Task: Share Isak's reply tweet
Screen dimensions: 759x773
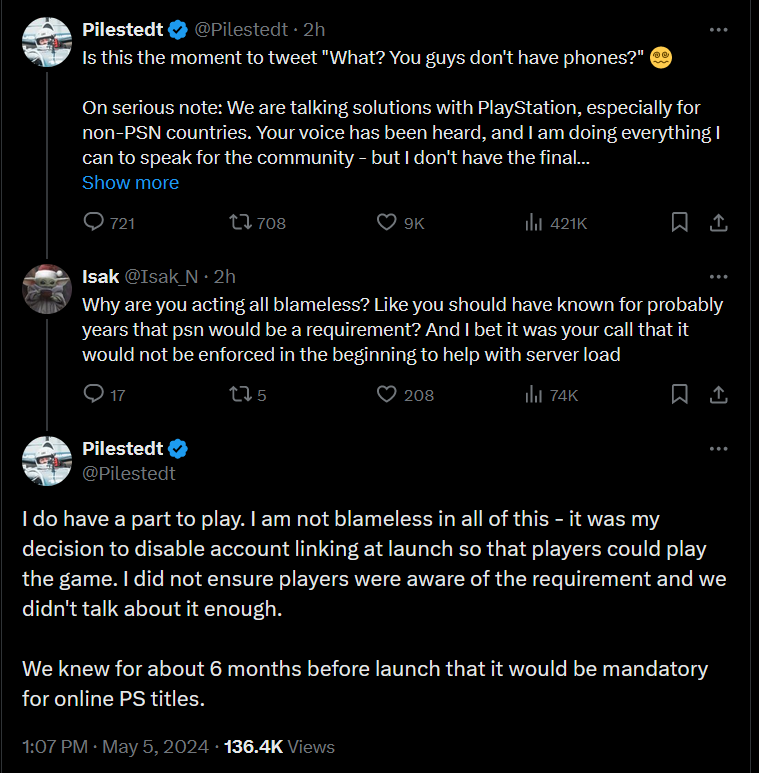Action: [x=717, y=395]
